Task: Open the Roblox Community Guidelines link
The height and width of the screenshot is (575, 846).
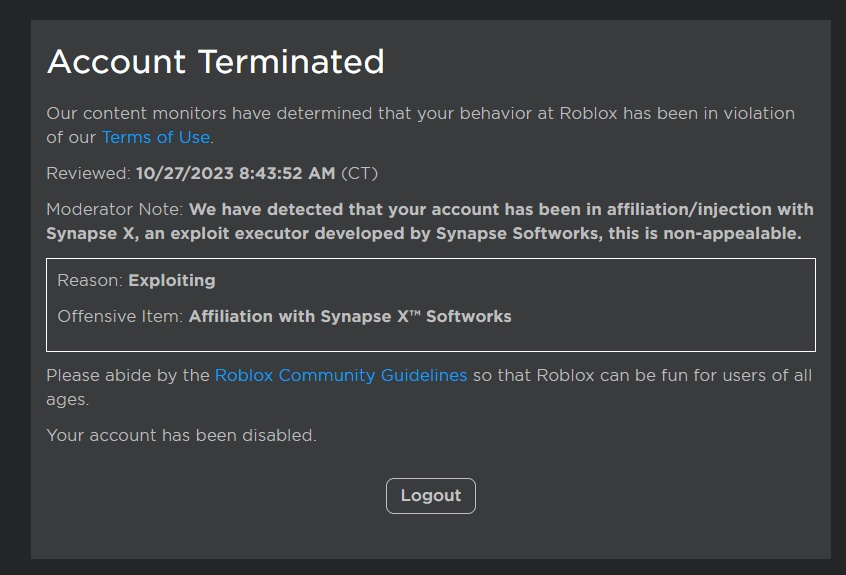Action: point(340,375)
